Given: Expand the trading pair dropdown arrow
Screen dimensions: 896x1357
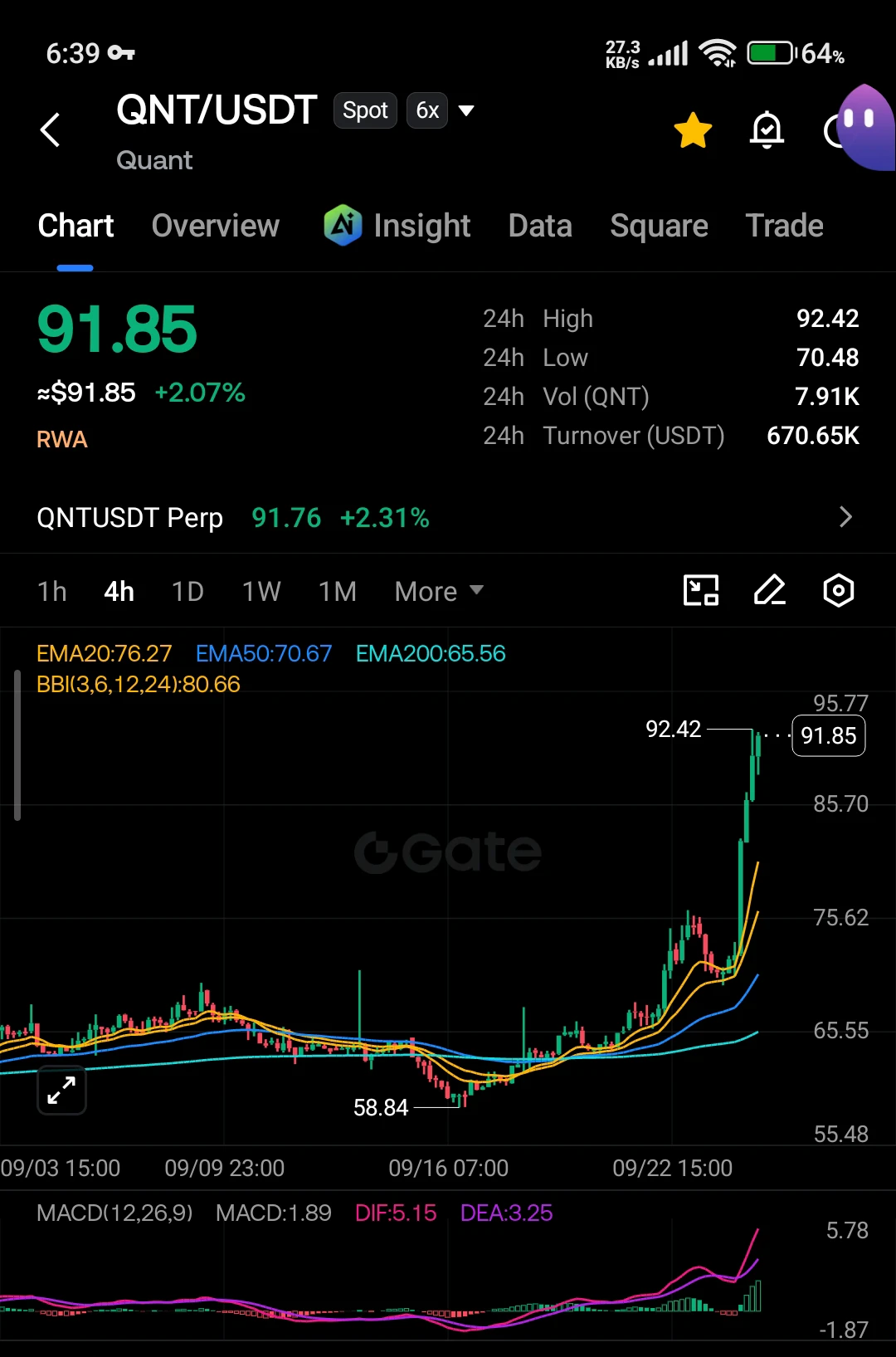Looking at the screenshot, I should 466,110.
